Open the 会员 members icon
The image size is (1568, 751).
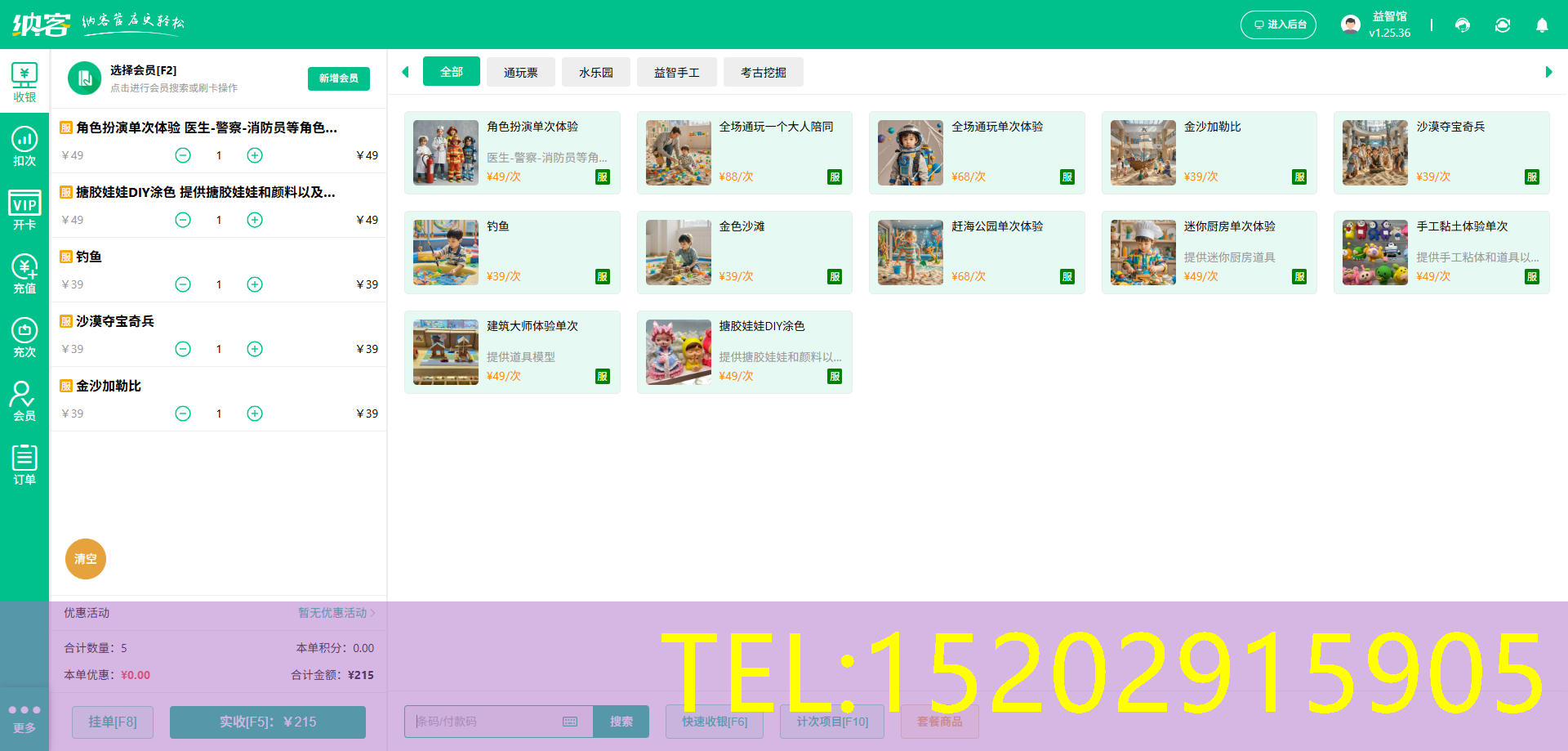pos(24,400)
